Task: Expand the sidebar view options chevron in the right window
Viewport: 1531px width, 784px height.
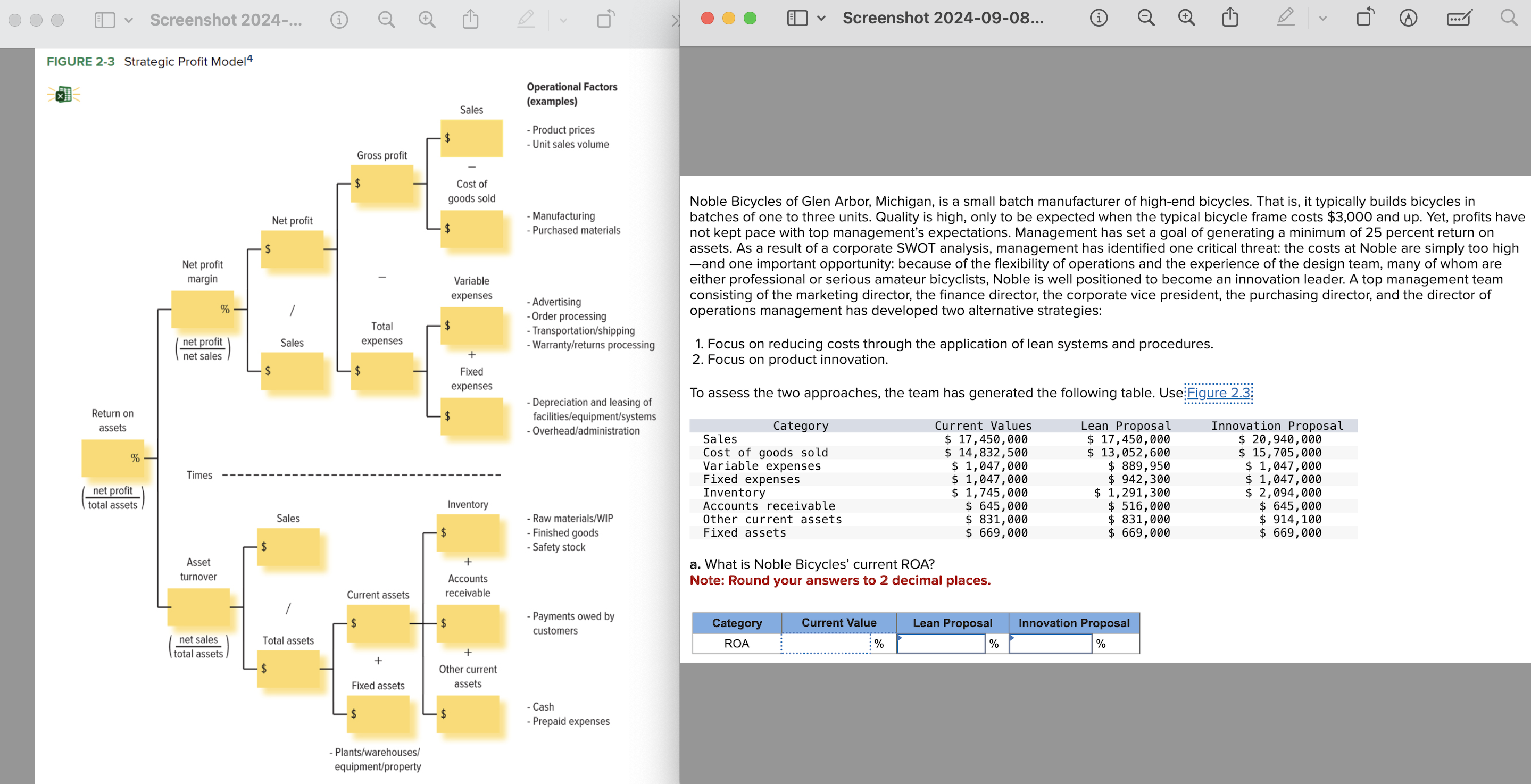Action: pyautogui.click(x=821, y=19)
